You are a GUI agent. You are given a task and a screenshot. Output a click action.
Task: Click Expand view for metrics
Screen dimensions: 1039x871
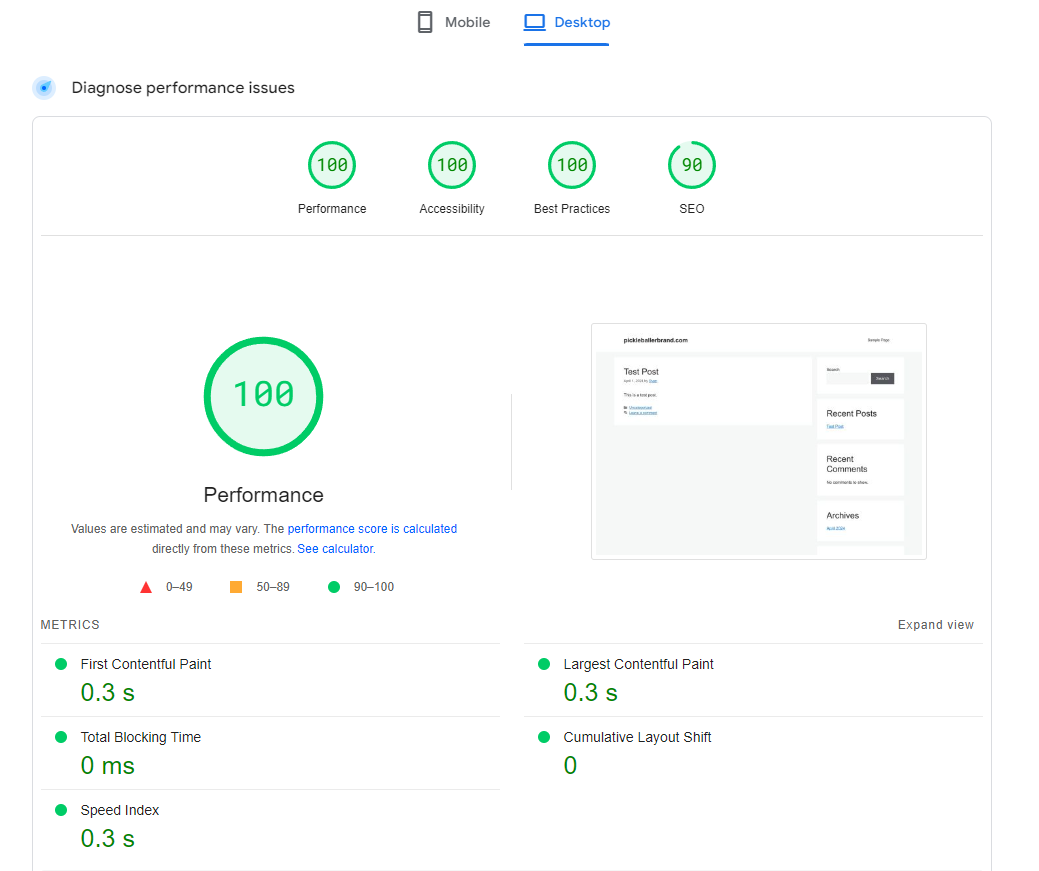(x=936, y=625)
